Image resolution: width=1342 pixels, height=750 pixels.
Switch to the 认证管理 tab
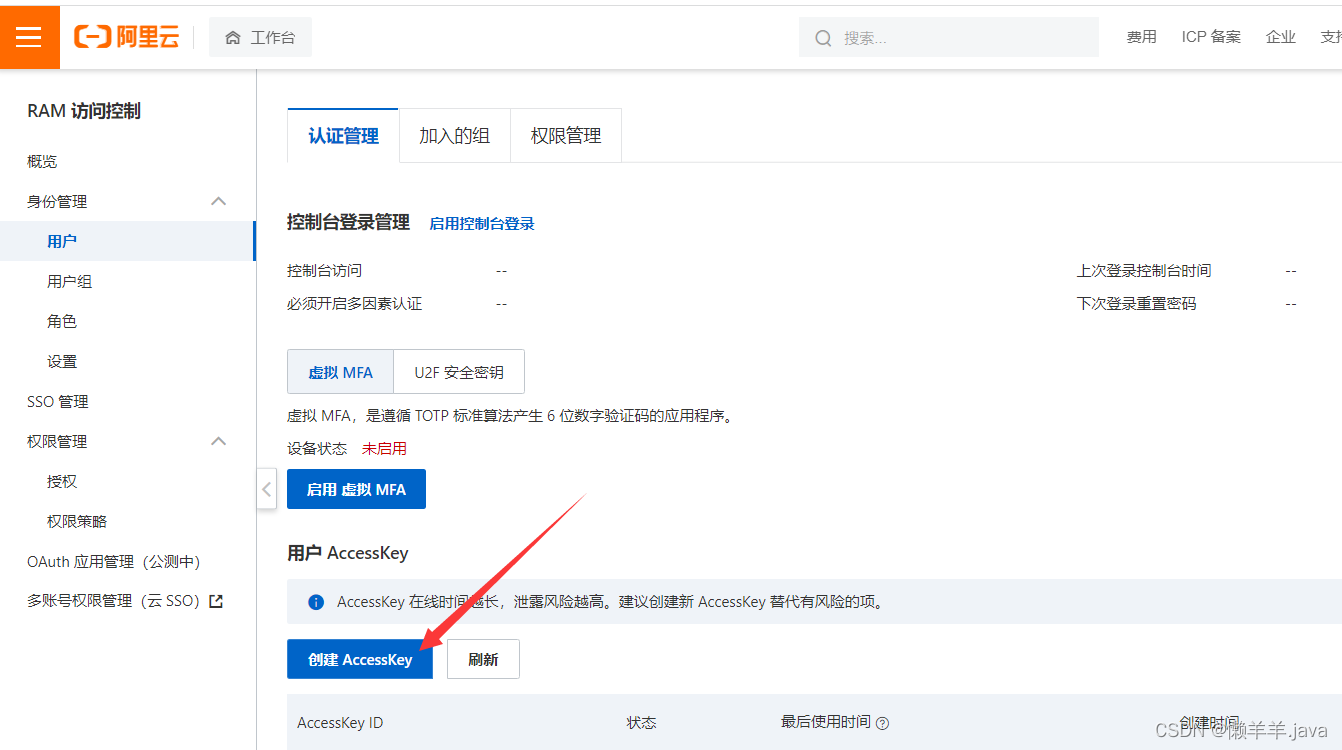(x=343, y=136)
